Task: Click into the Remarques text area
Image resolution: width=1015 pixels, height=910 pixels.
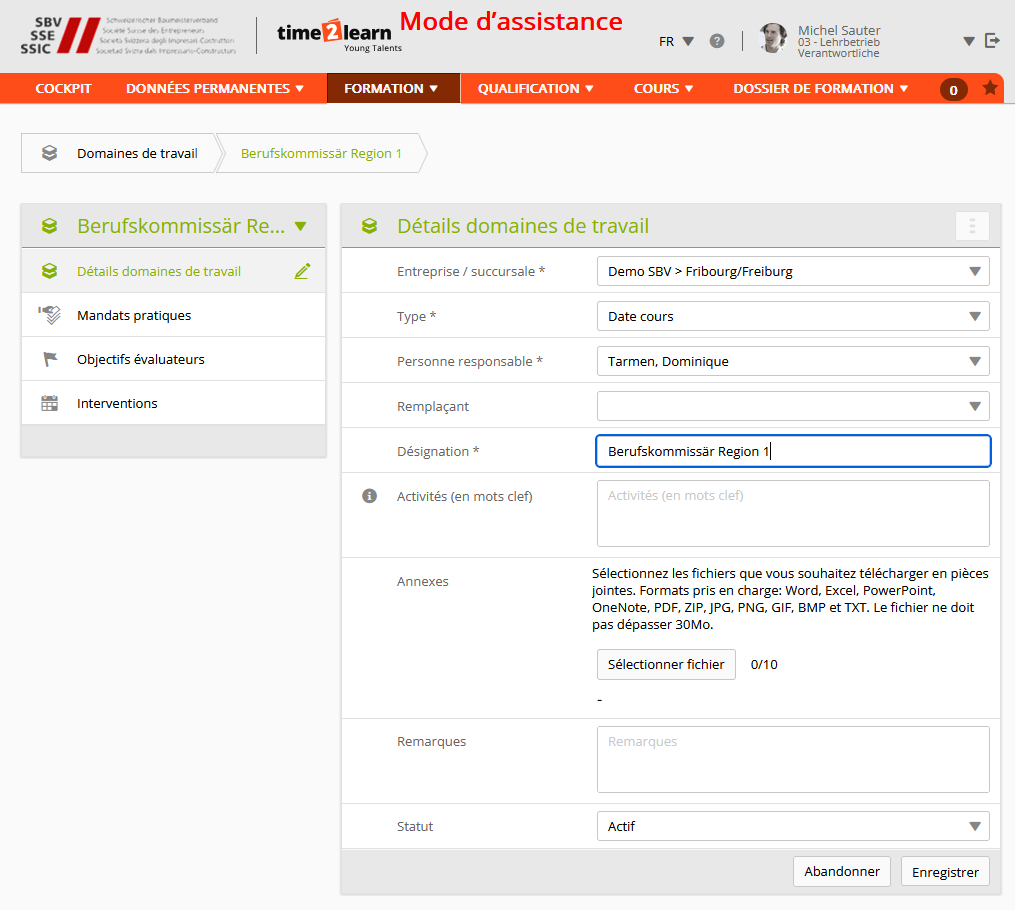Action: (792, 759)
